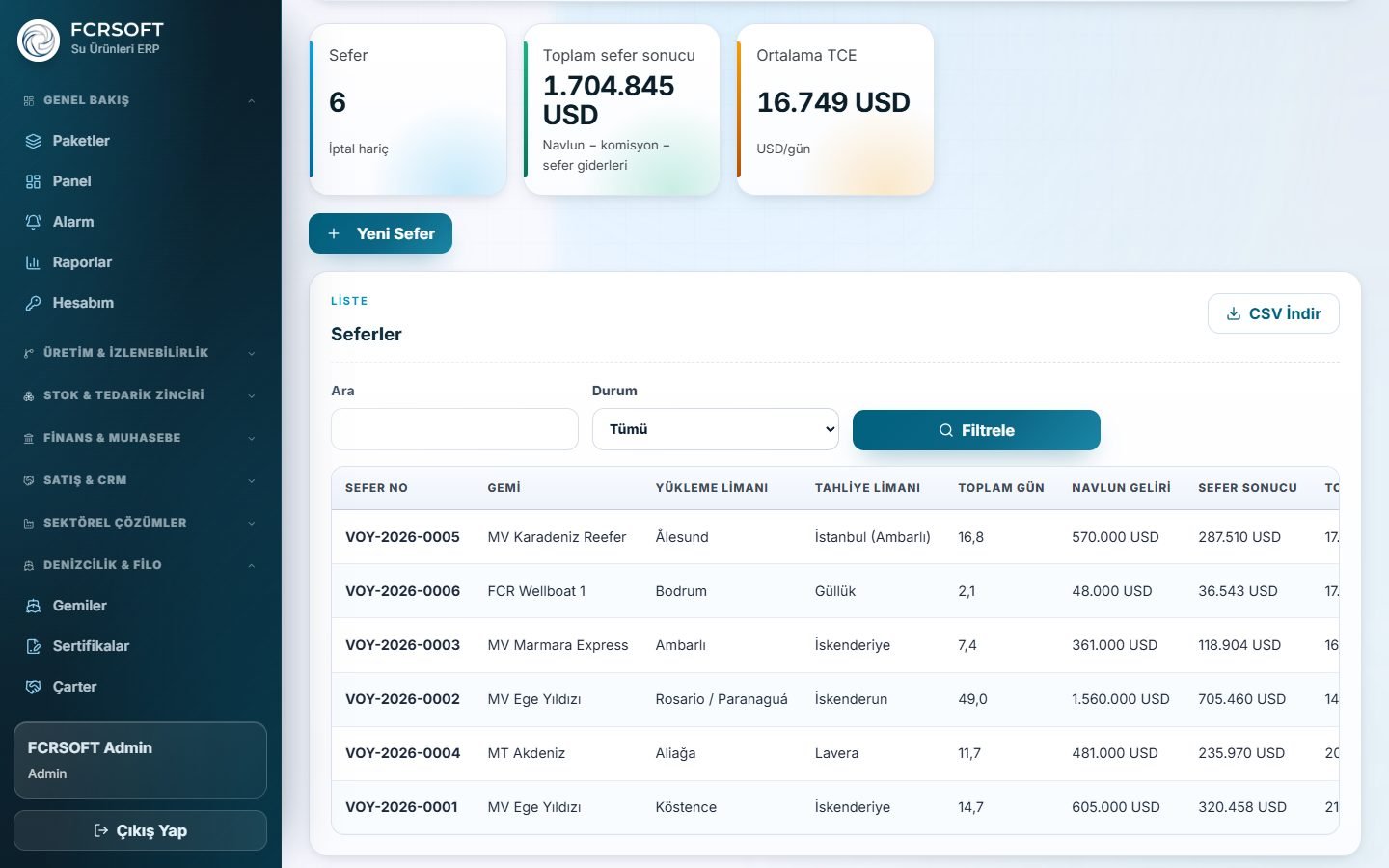1389x868 pixels.
Task: Click the FCRSOFT logo icon
Action: [39, 40]
